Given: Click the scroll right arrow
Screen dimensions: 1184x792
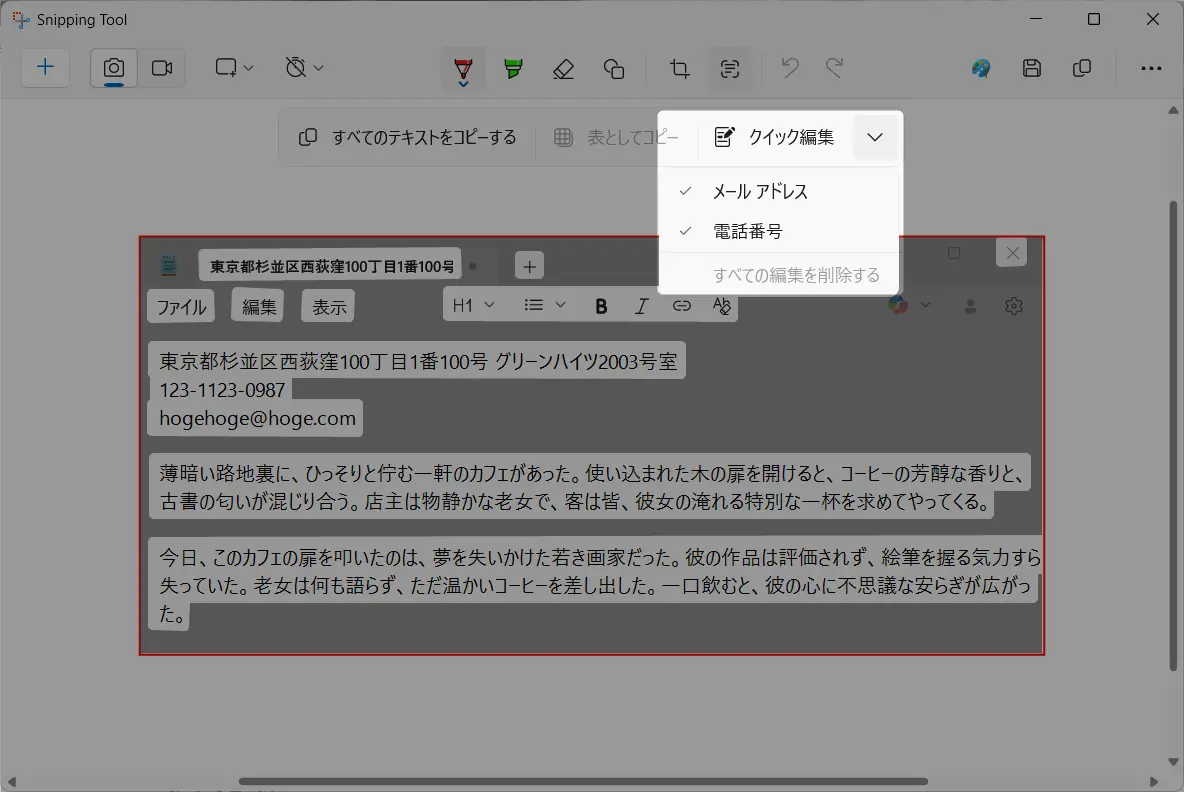Looking at the screenshot, I should tap(1153, 781).
